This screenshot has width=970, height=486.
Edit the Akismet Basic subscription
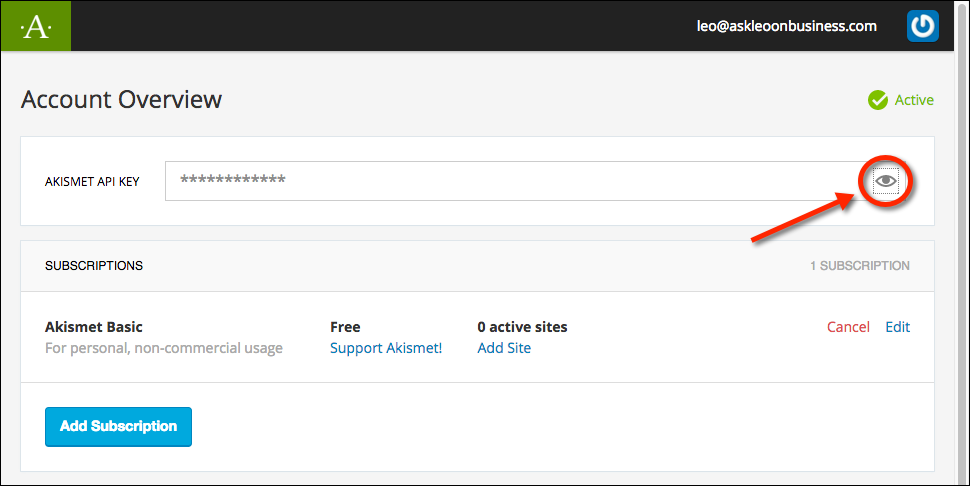point(898,327)
